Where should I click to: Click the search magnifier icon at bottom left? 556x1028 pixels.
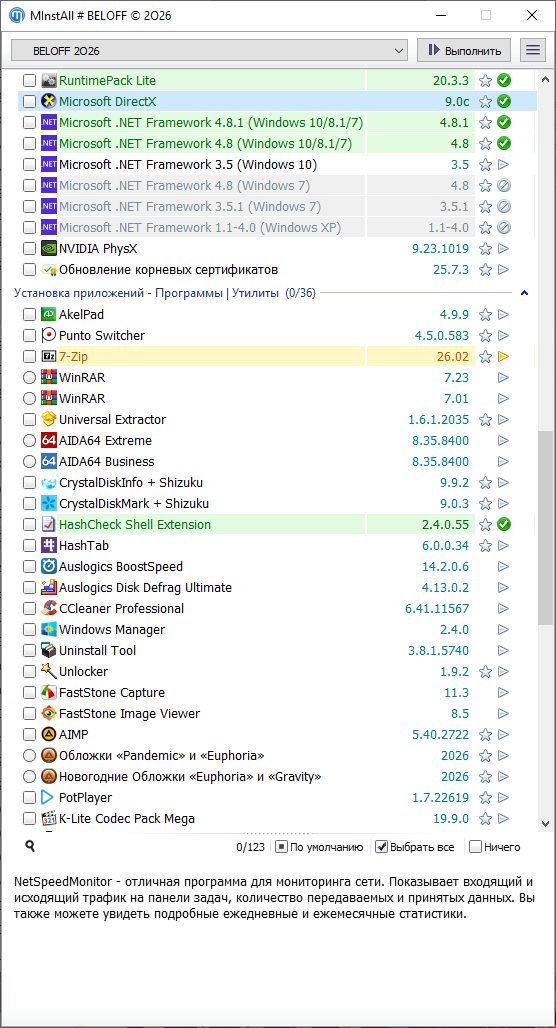[30, 846]
